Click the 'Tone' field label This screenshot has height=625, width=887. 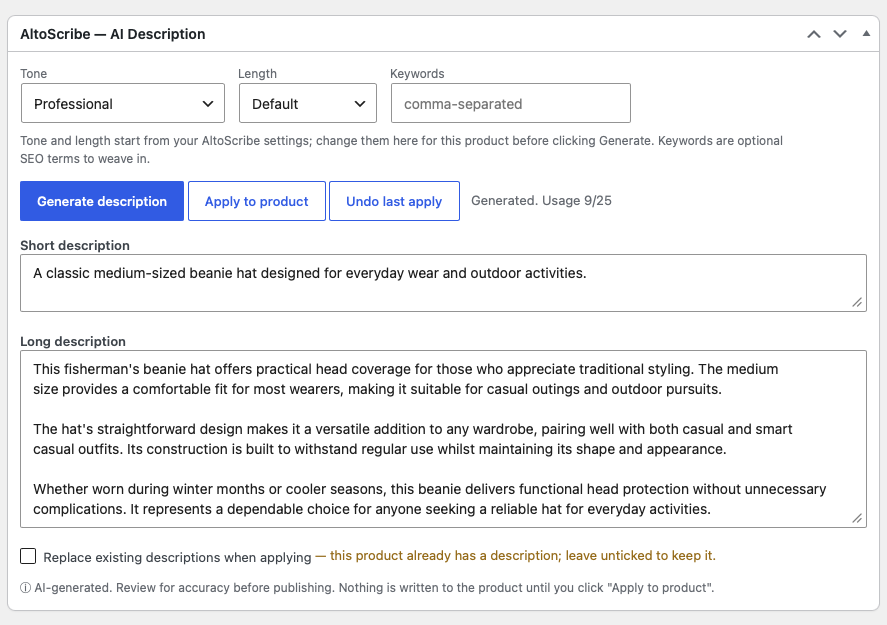pyautogui.click(x=33, y=74)
